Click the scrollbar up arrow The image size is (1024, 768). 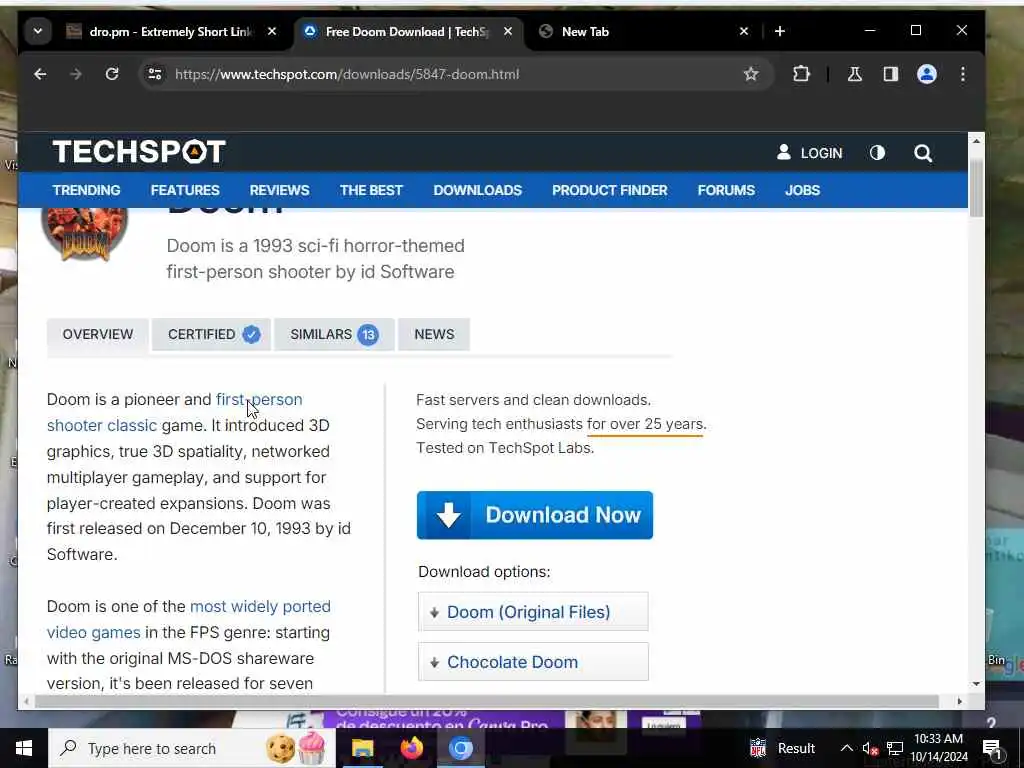[x=976, y=141]
